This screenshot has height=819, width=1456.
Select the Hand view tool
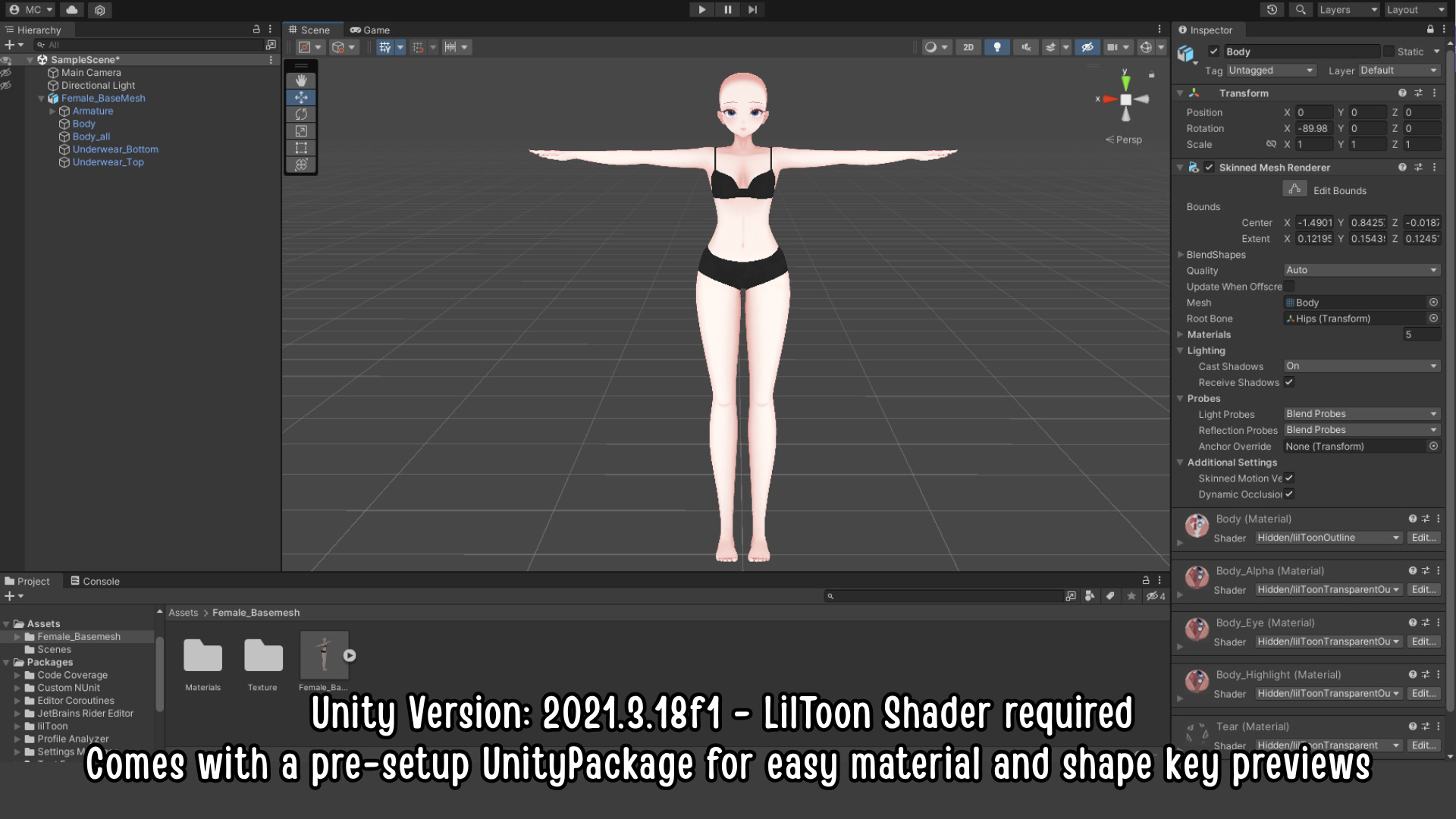tap(301, 80)
